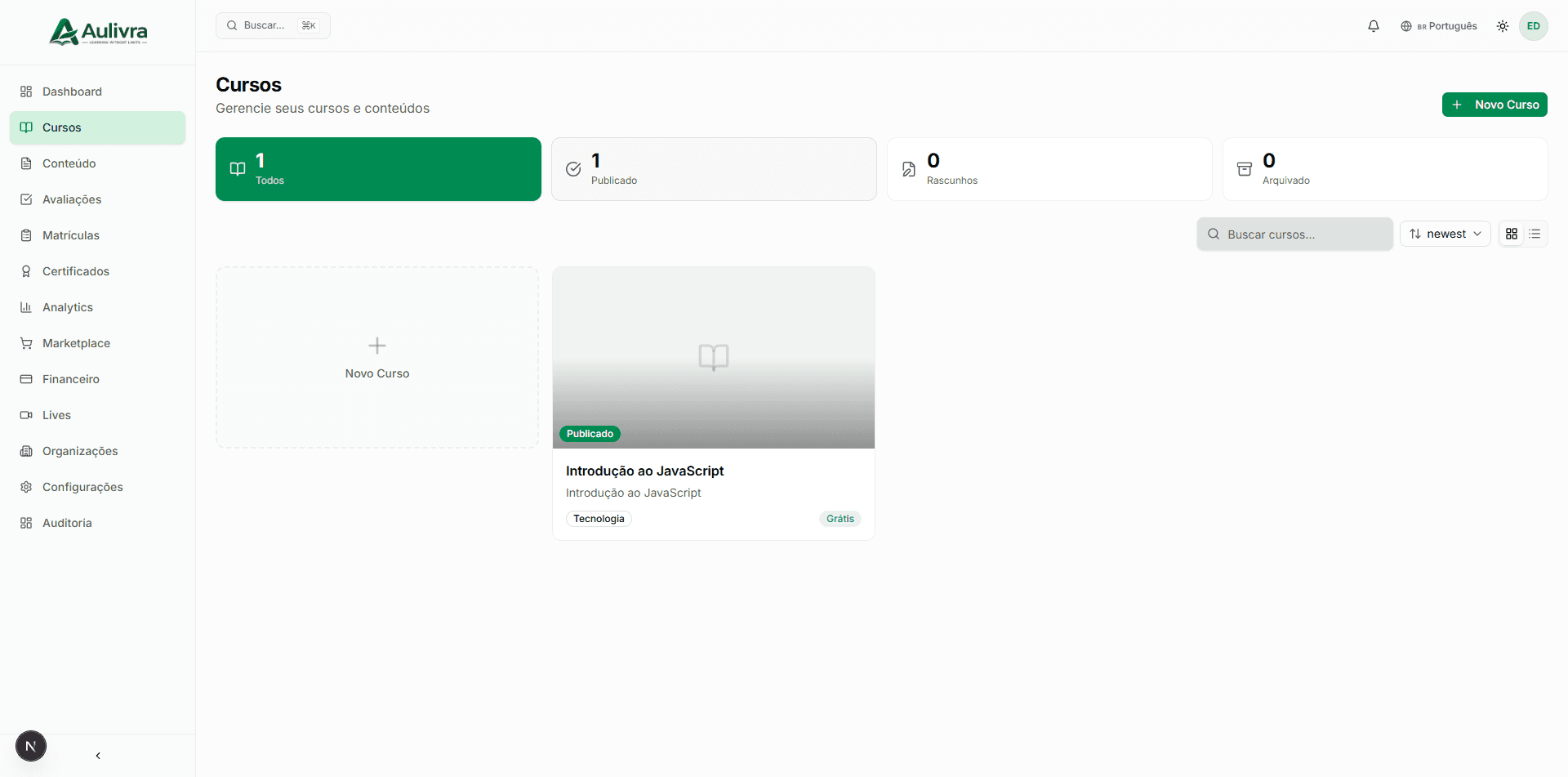1568x777 pixels.
Task: Open the ED user avatar
Action: click(x=1534, y=26)
